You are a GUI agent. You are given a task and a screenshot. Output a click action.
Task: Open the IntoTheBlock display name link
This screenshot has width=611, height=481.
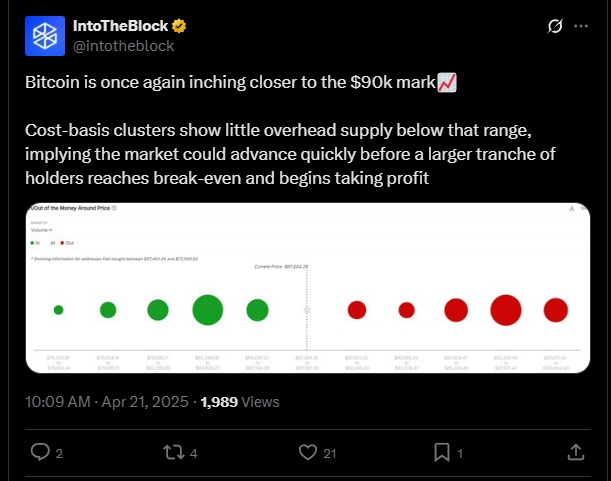pos(120,25)
